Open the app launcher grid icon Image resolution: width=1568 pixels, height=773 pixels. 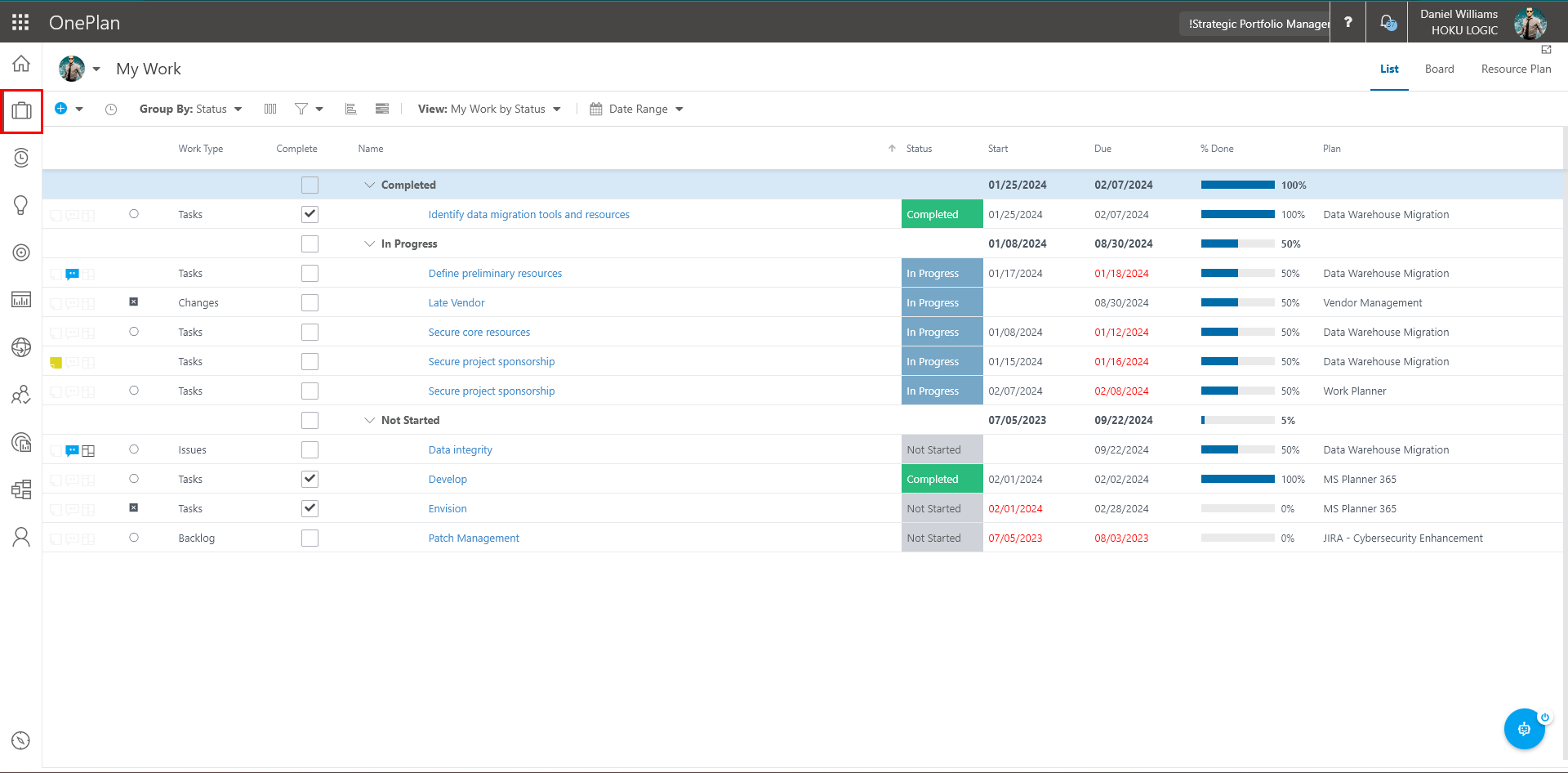[x=20, y=22]
